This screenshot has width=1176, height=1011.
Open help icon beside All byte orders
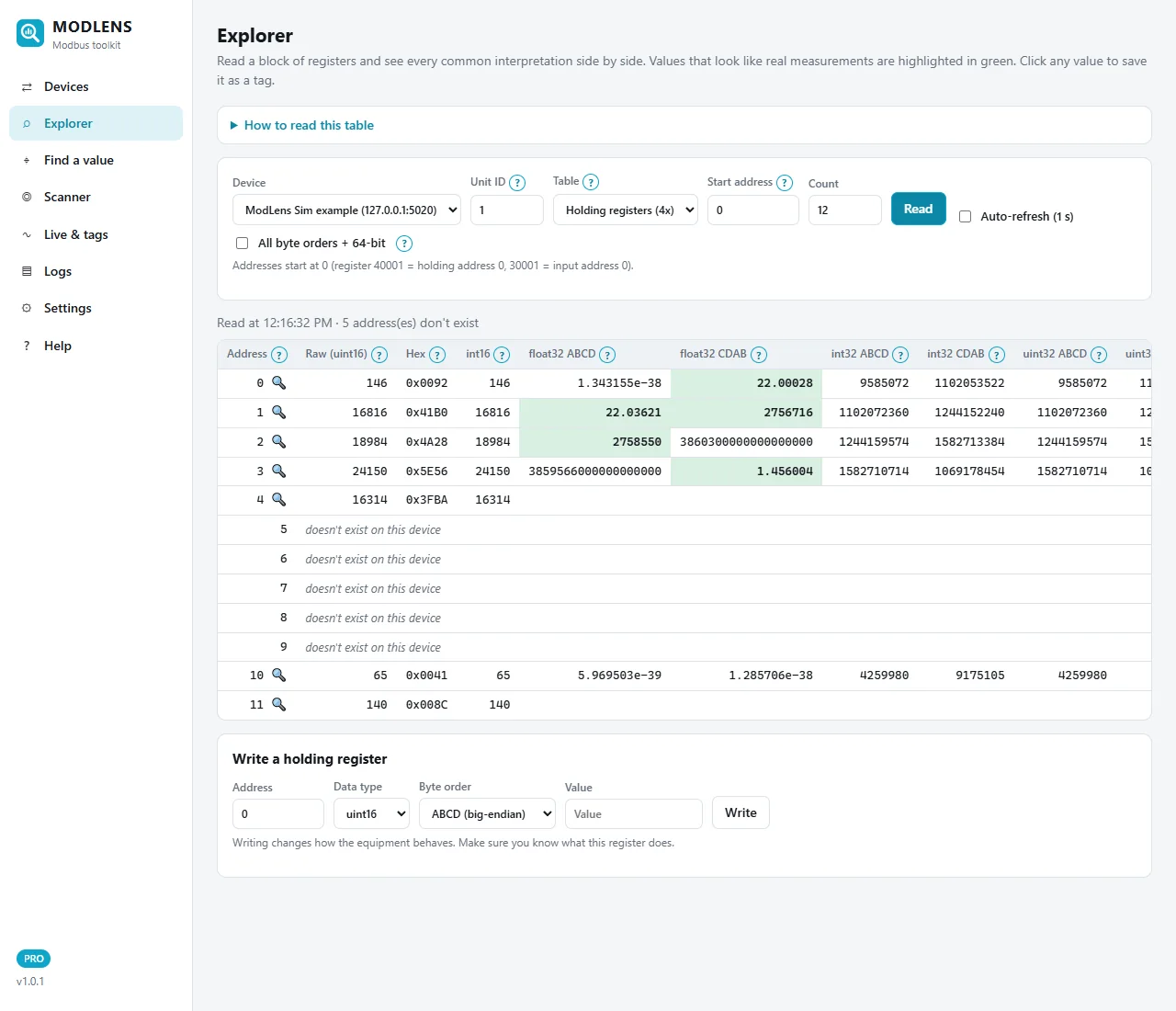coord(404,244)
